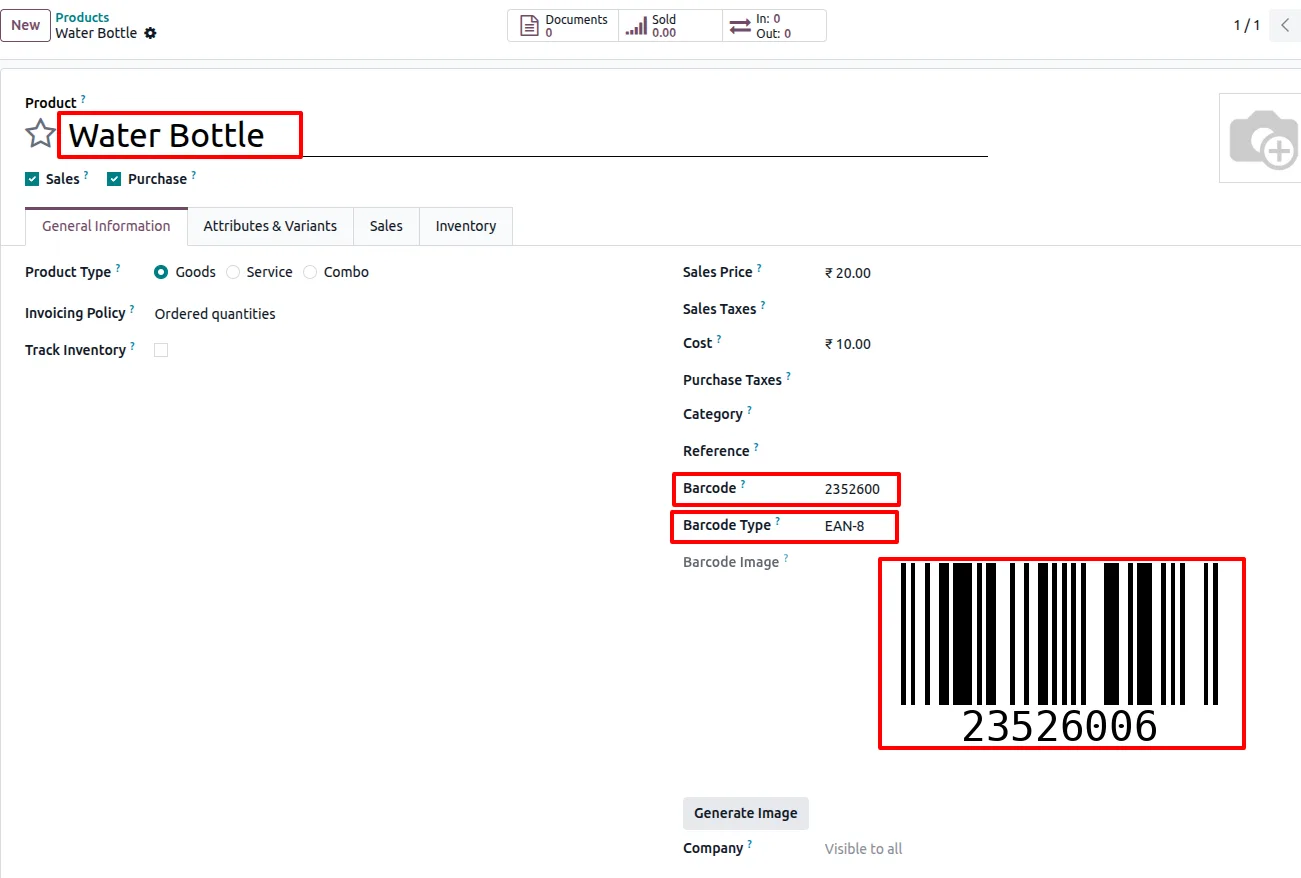Screen dimensions: 1301x878
Task: Switch to the Attributes & Variants tab
Action: (270, 226)
